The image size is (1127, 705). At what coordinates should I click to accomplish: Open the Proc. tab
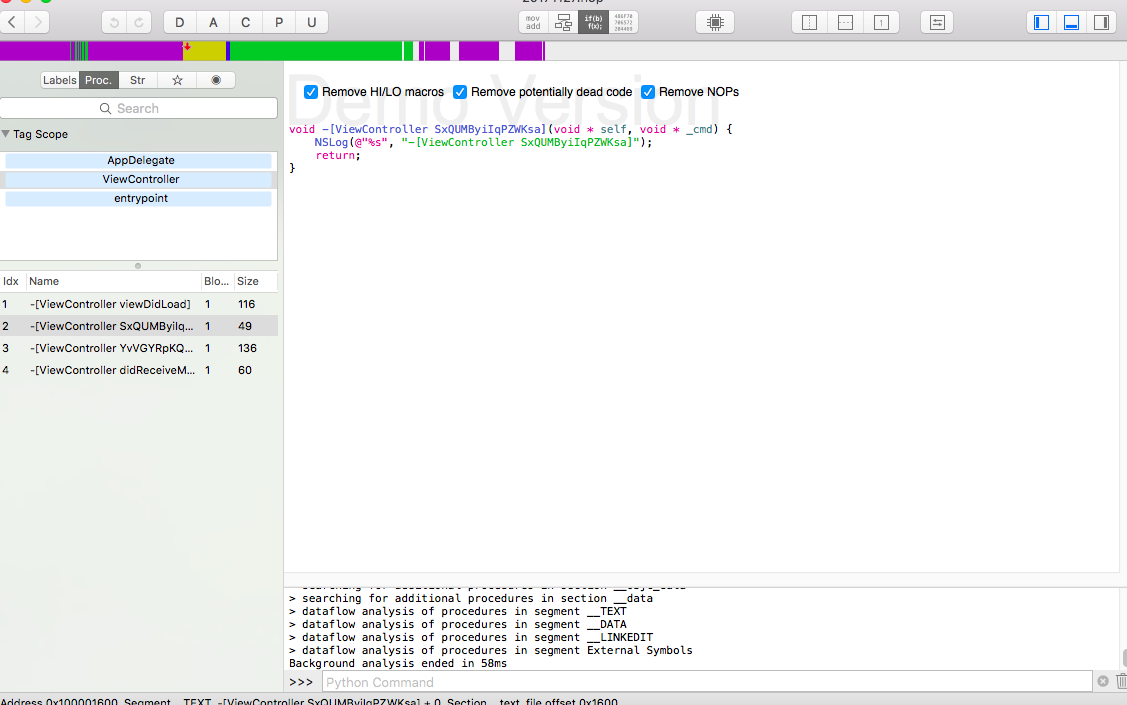98,80
